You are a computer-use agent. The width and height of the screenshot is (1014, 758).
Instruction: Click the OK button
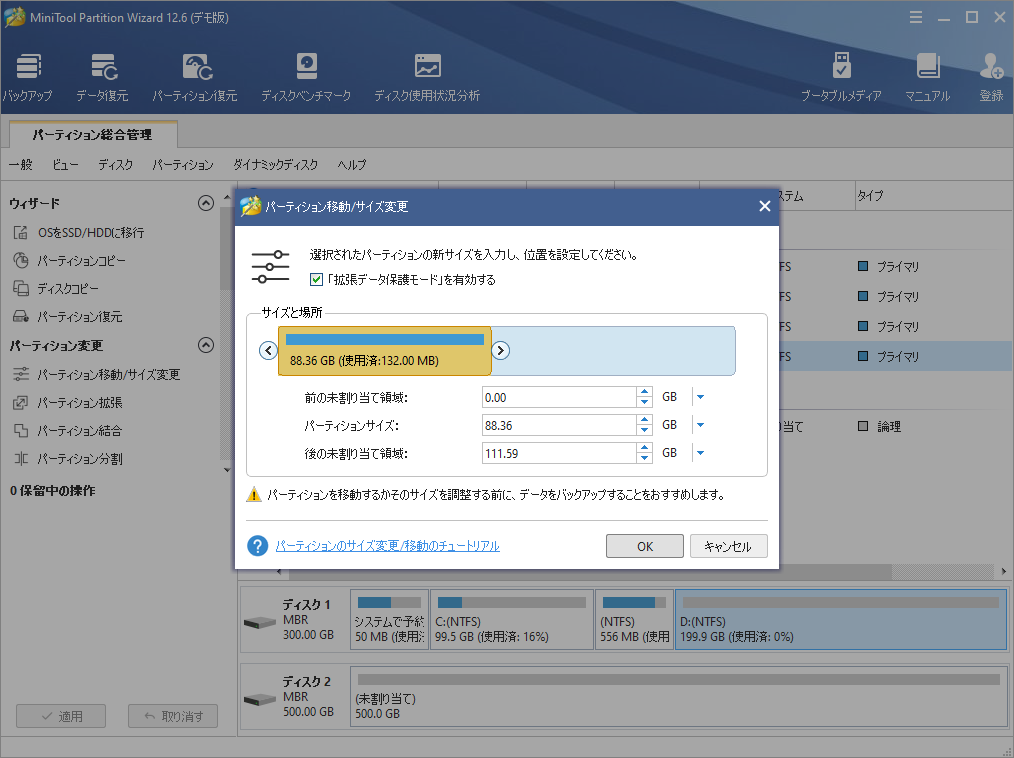645,546
